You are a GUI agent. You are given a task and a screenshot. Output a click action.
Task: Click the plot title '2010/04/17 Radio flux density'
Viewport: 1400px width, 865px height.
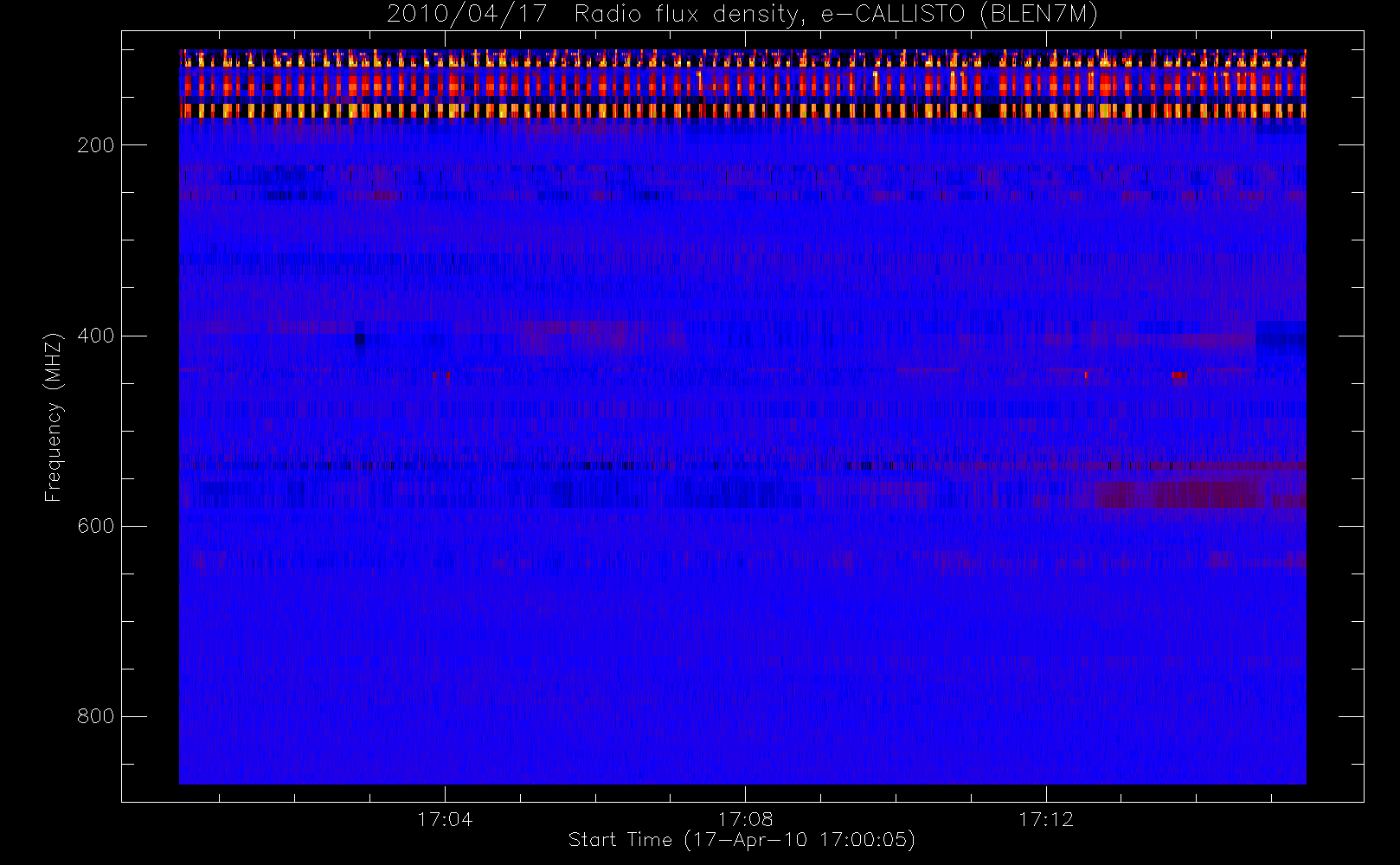click(x=597, y=15)
